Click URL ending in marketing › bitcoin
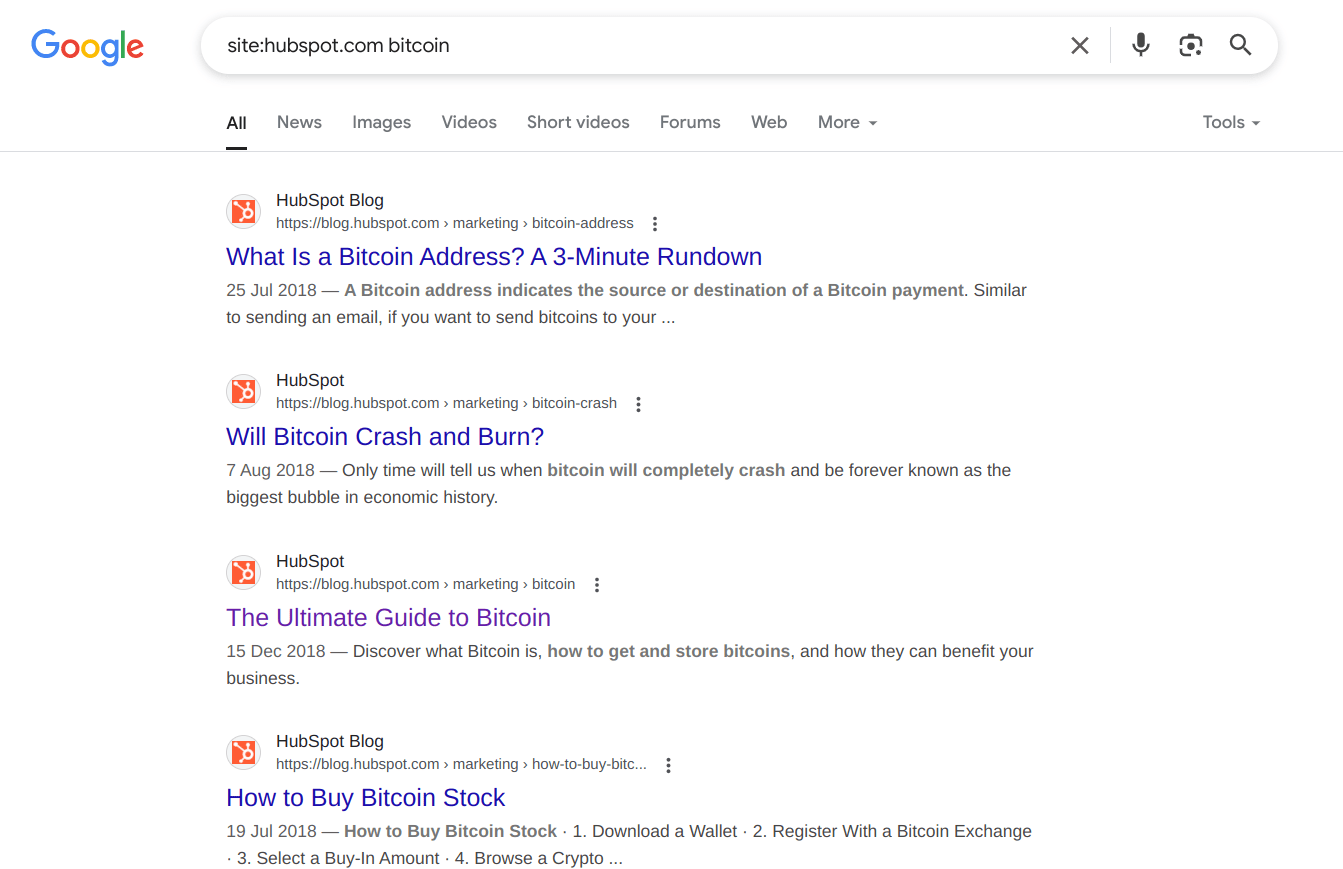1343x869 pixels. click(x=425, y=584)
